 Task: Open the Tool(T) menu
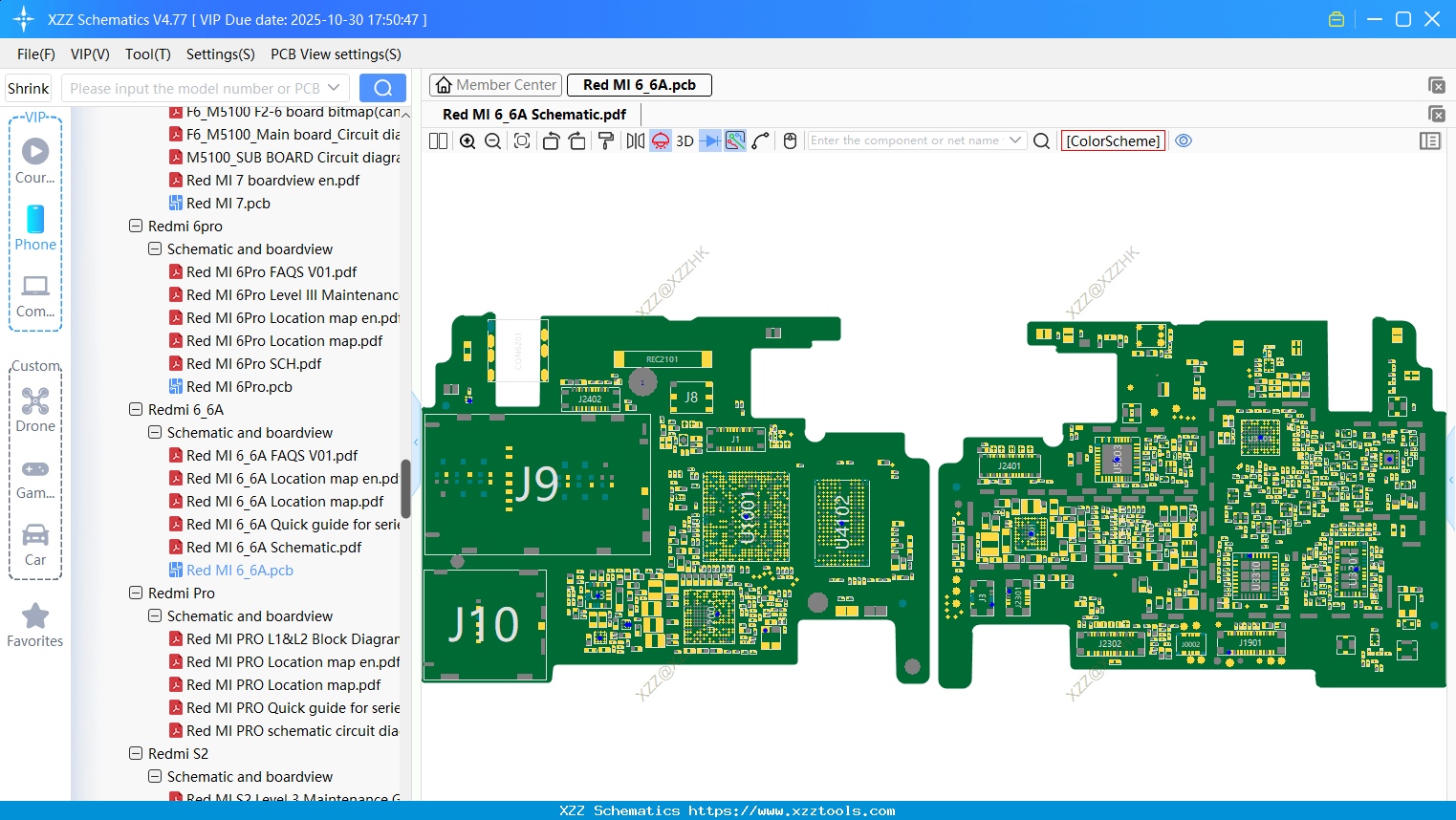(147, 54)
